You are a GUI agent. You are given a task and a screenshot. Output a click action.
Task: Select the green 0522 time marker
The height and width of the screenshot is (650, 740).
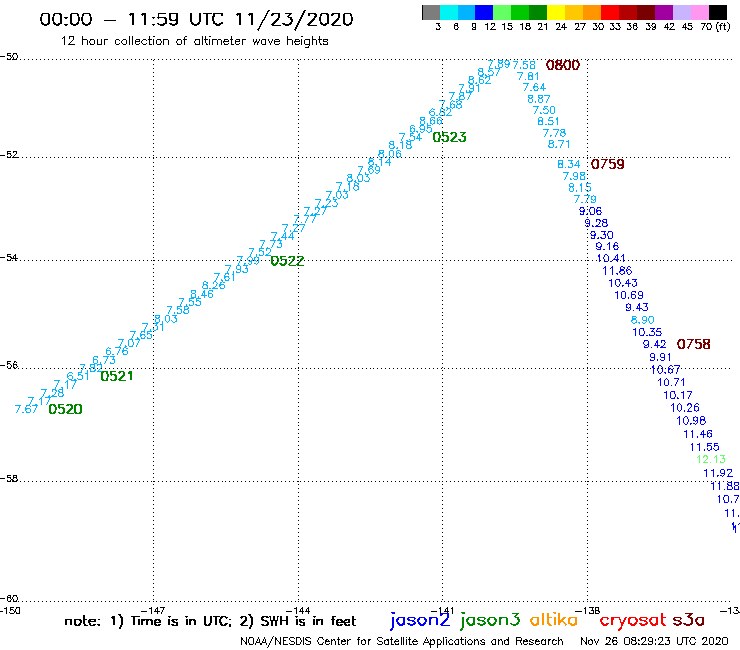[287, 261]
